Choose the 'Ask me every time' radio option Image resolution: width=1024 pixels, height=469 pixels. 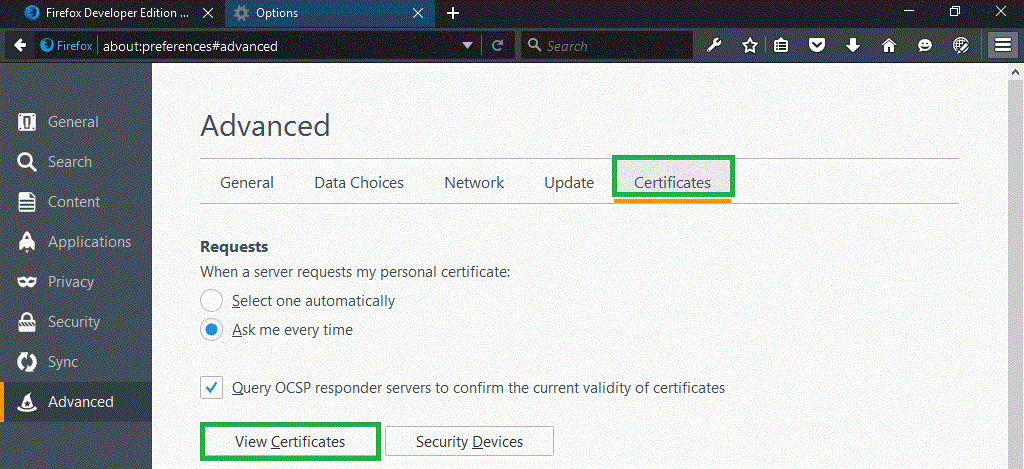pyautogui.click(x=211, y=330)
